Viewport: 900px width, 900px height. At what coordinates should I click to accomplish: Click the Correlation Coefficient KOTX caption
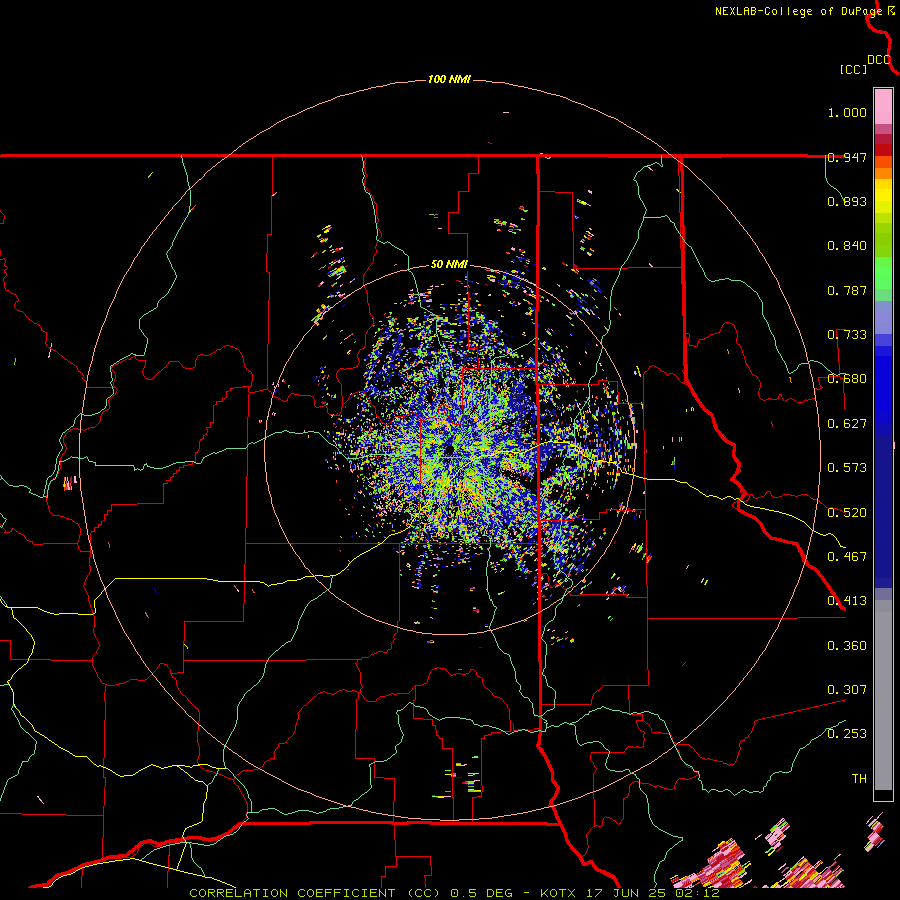coord(454,893)
